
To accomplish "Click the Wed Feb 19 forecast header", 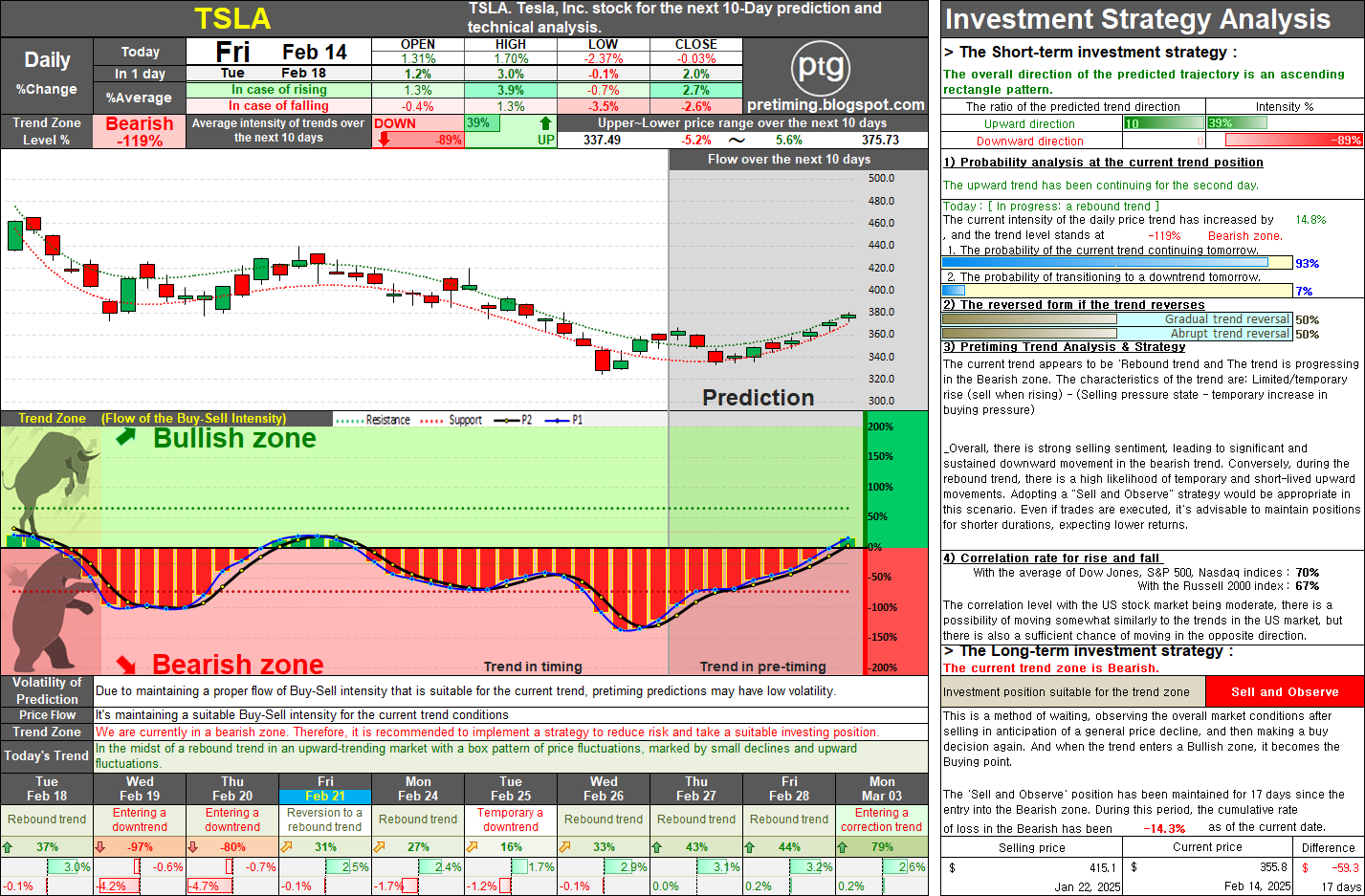I will point(140,789).
